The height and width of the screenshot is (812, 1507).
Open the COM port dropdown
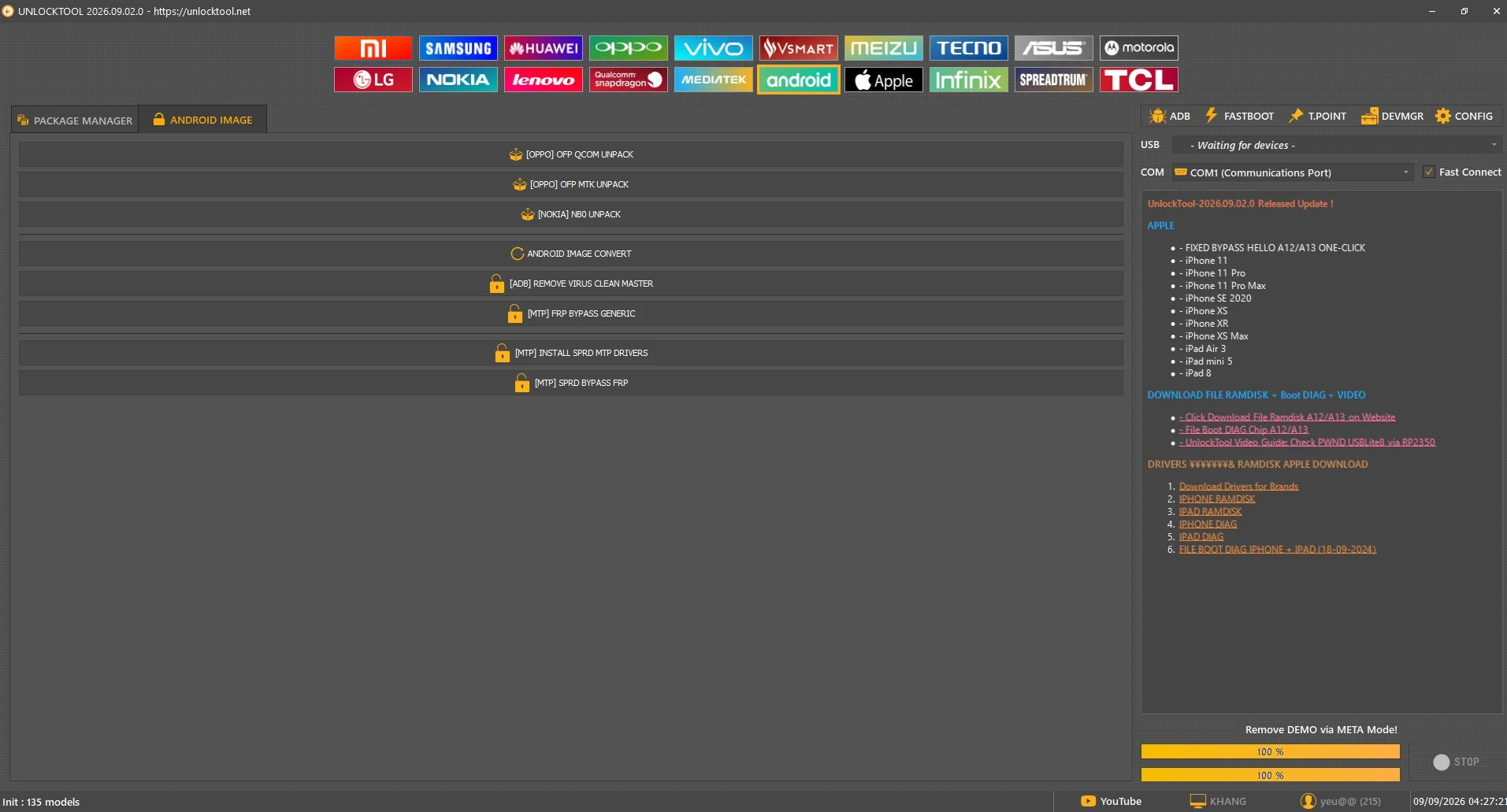(1292, 172)
